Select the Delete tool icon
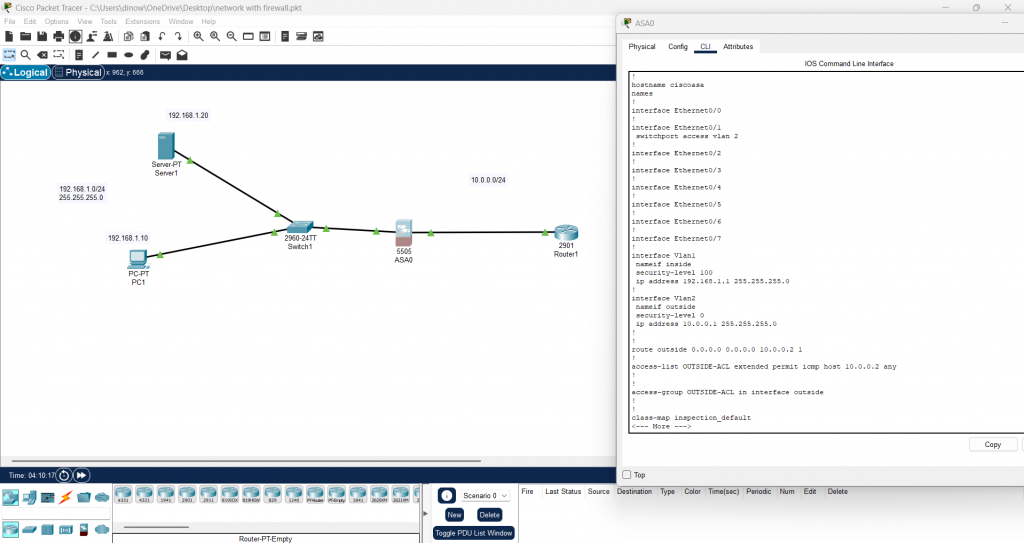Image resolution: width=1024 pixels, height=543 pixels. [42, 55]
